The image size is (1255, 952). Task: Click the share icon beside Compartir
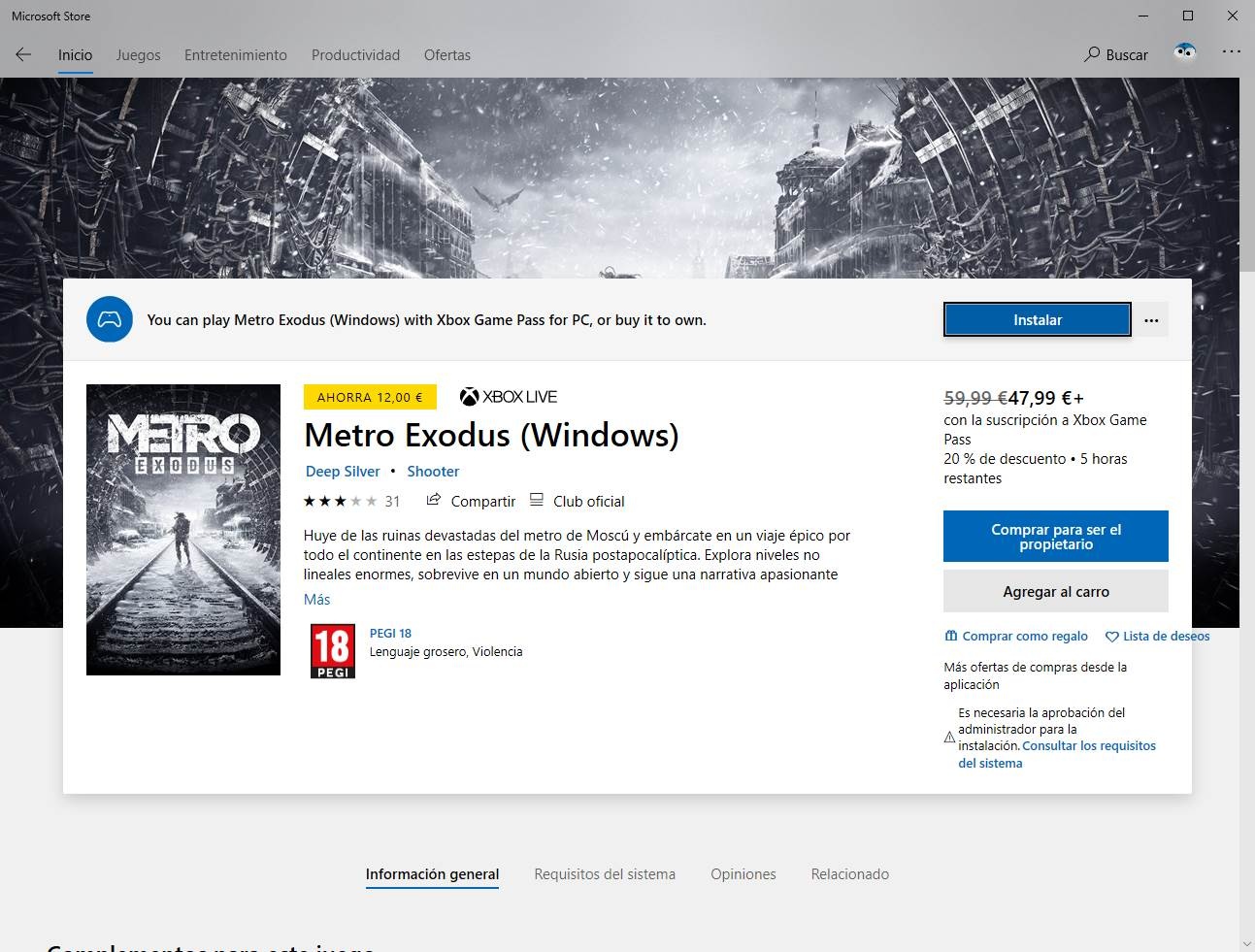point(434,501)
